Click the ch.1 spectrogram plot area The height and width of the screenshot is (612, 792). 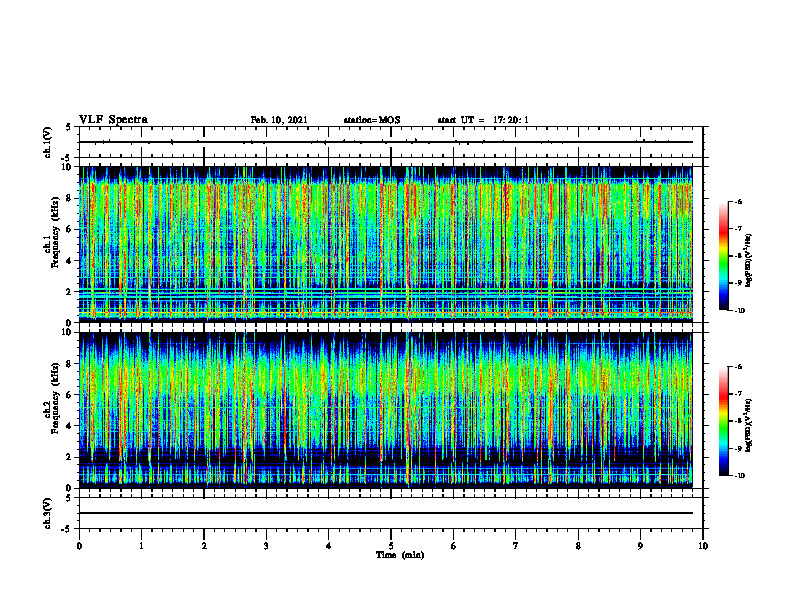click(386, 244)
